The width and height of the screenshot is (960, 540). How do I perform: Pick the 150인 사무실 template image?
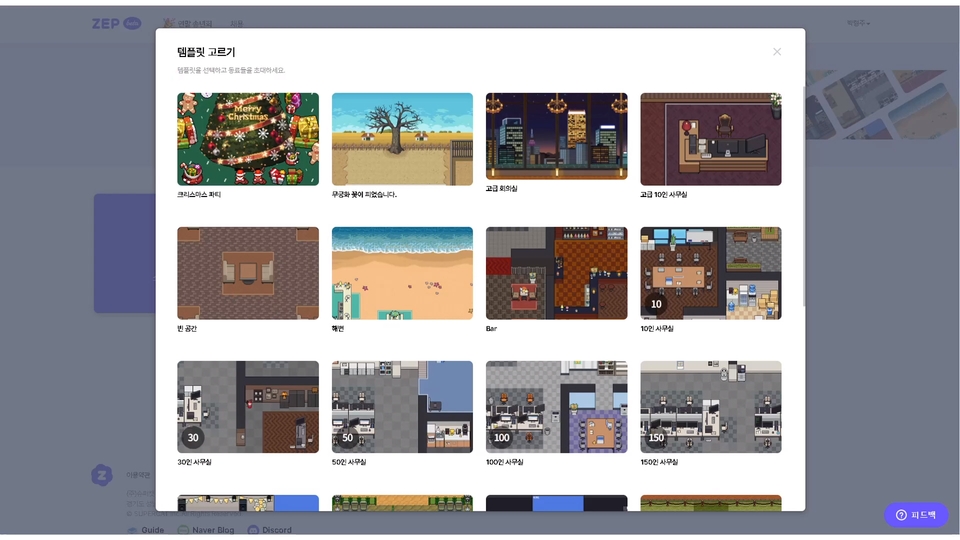(711, 407)
